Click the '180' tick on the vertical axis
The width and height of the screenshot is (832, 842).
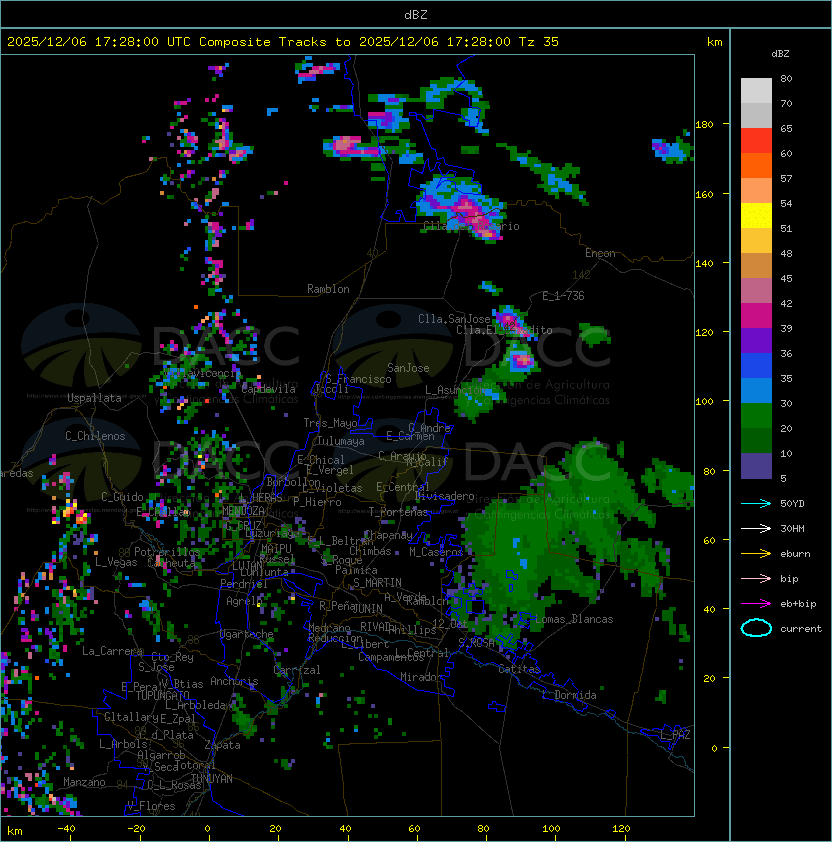[x=704, y=125]
